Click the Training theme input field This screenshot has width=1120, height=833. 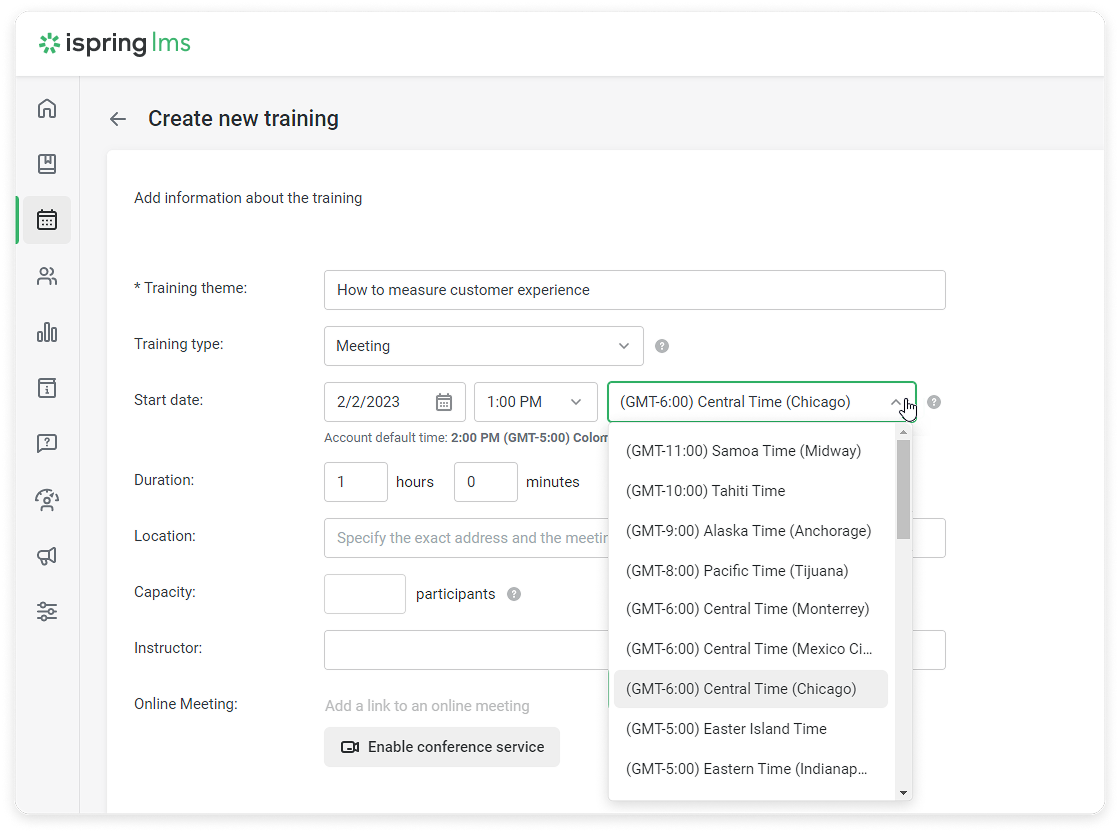634,290
